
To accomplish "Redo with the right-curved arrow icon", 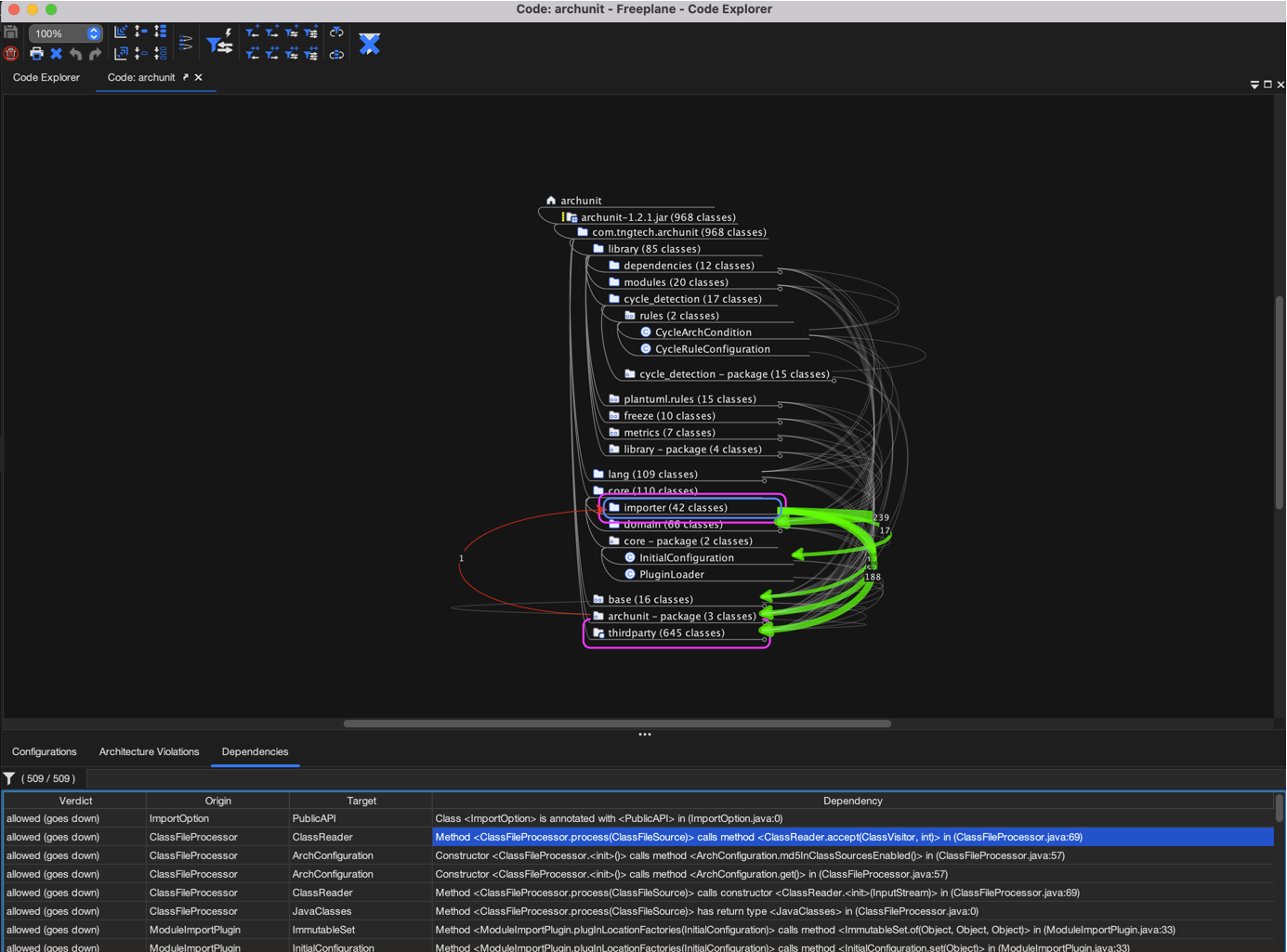I will tap(95, 54).
